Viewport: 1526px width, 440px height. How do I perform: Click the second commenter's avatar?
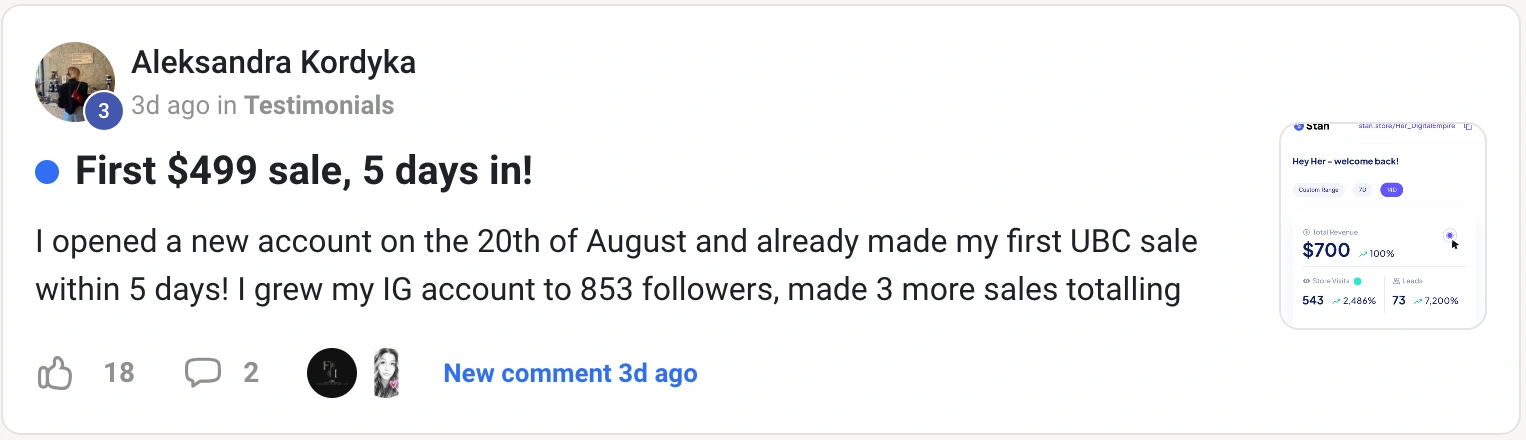pos(387,373)
